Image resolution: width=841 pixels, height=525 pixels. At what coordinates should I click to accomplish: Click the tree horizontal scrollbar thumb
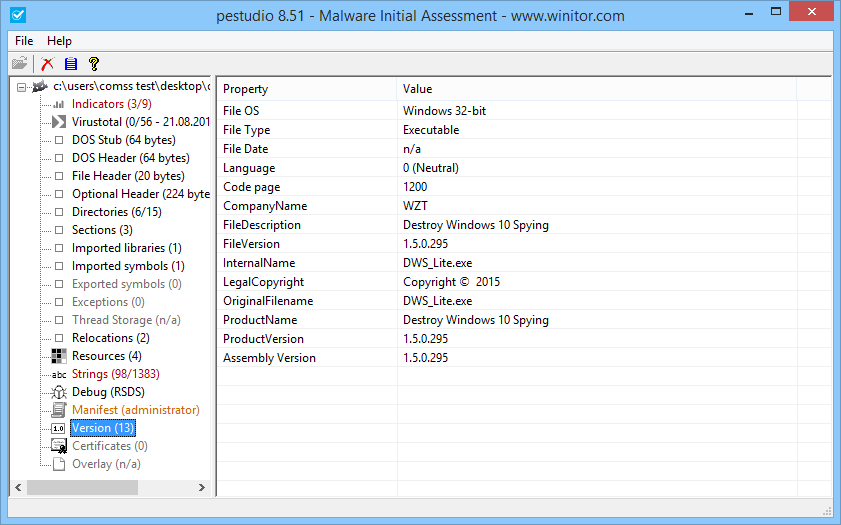[83, 487]
